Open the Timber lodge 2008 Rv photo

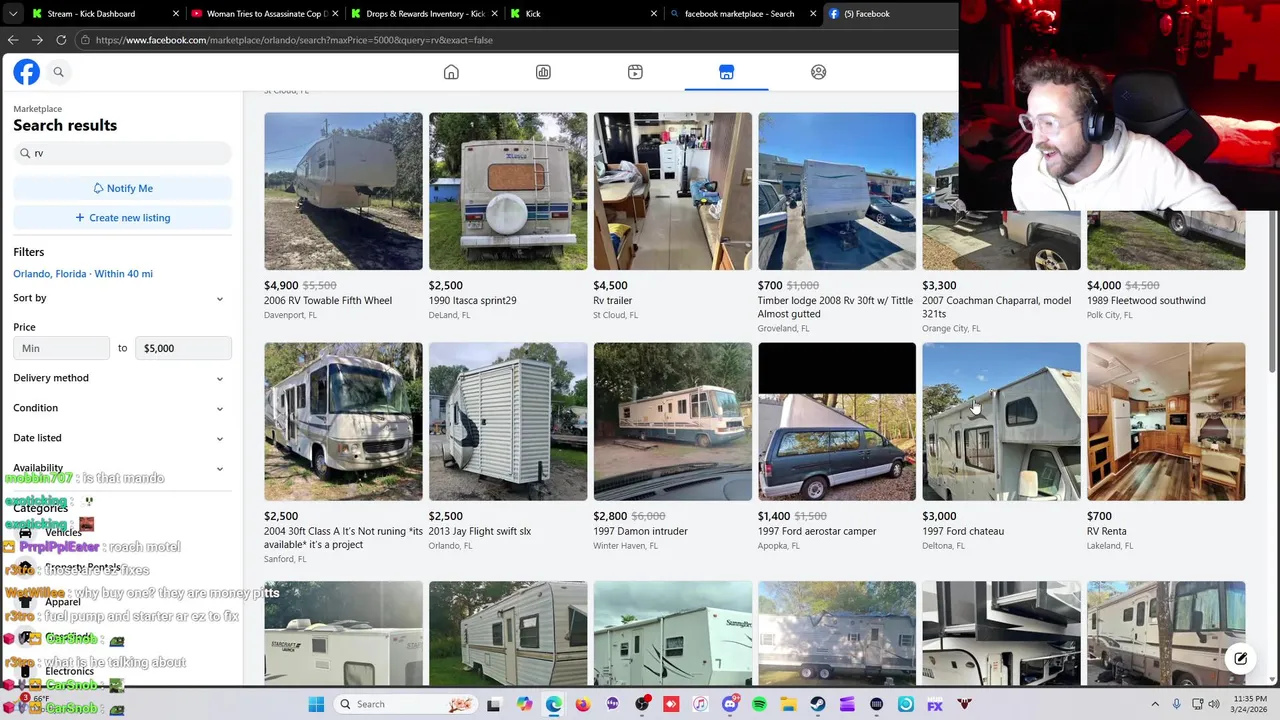[x=837, y=191]
